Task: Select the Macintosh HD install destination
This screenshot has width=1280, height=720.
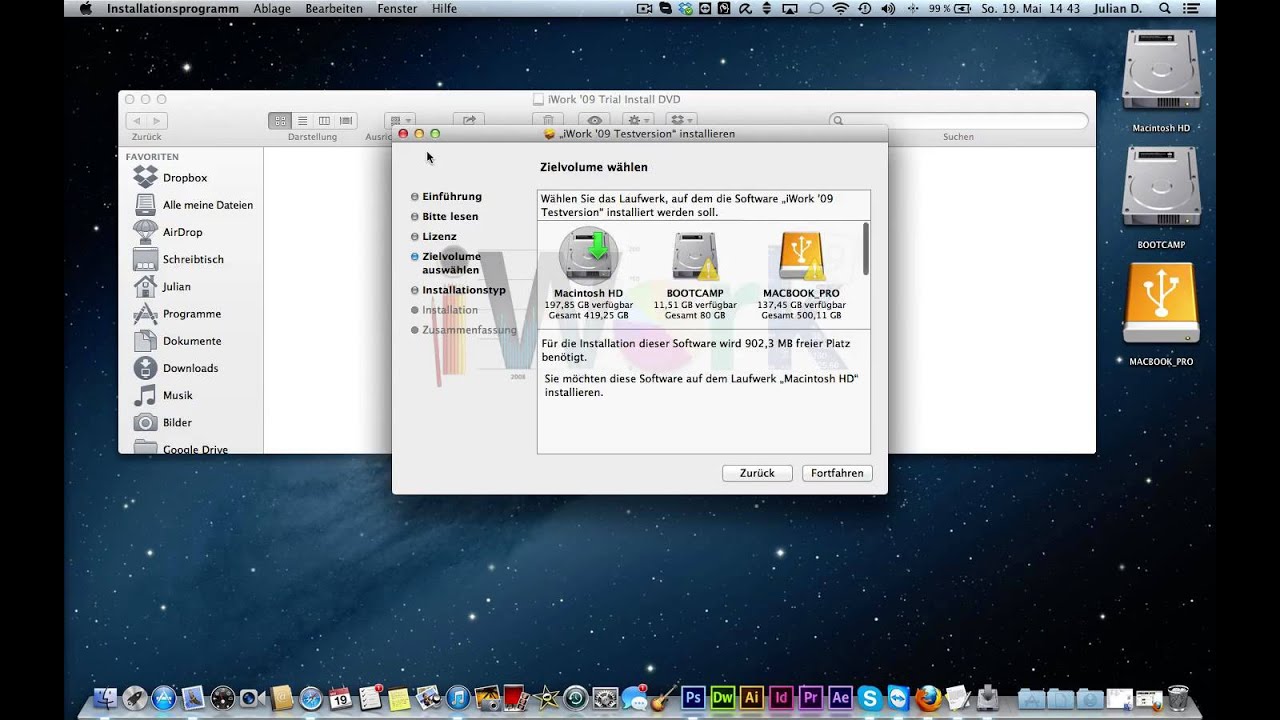Action: (x=588, y=273)
